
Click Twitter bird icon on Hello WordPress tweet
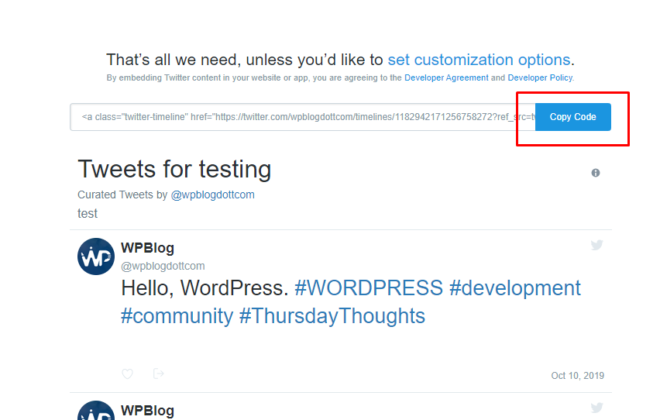[x=596, y=245]
